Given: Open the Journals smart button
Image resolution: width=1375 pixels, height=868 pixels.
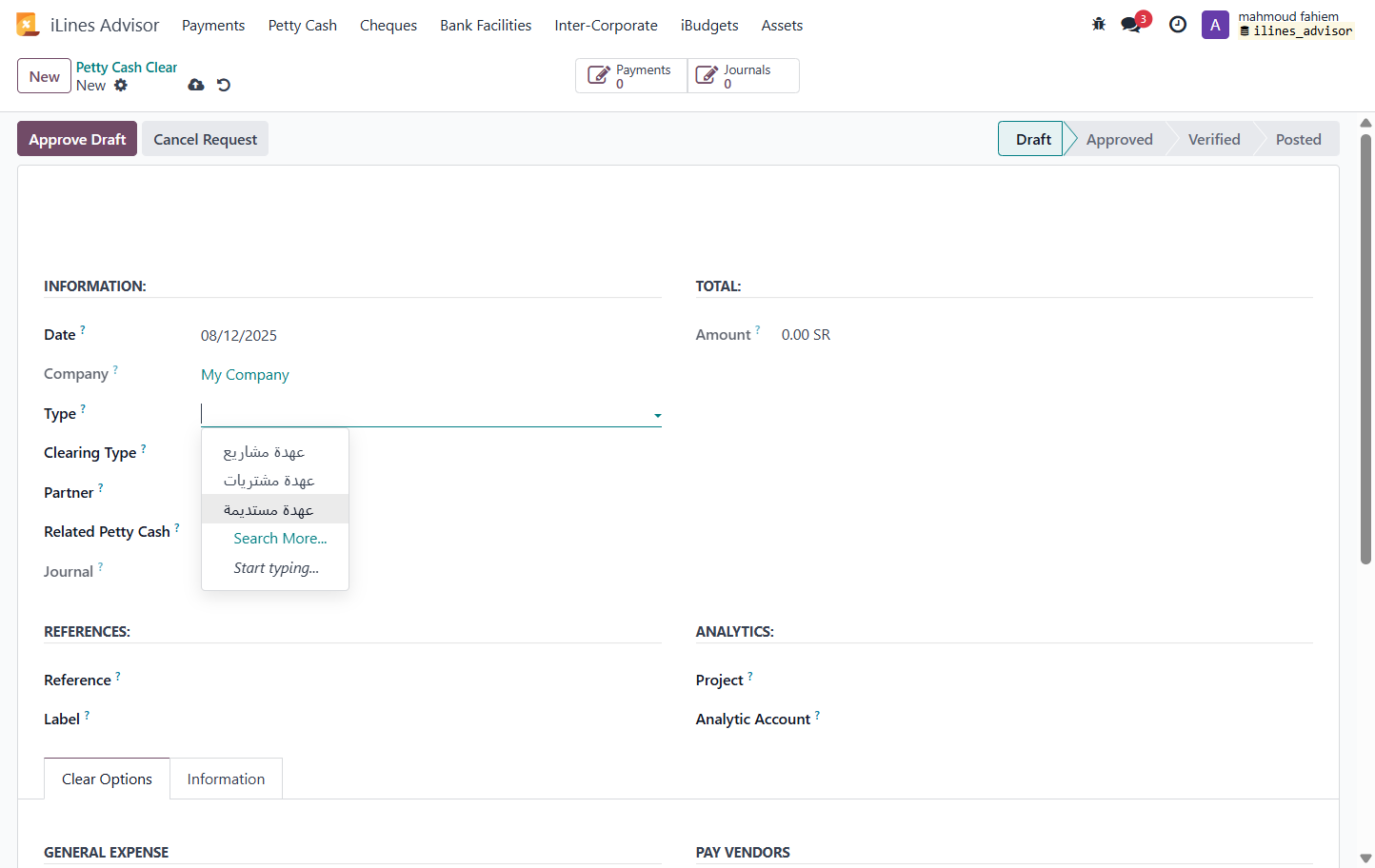Looking at the screenshot, I should point(744,76).
